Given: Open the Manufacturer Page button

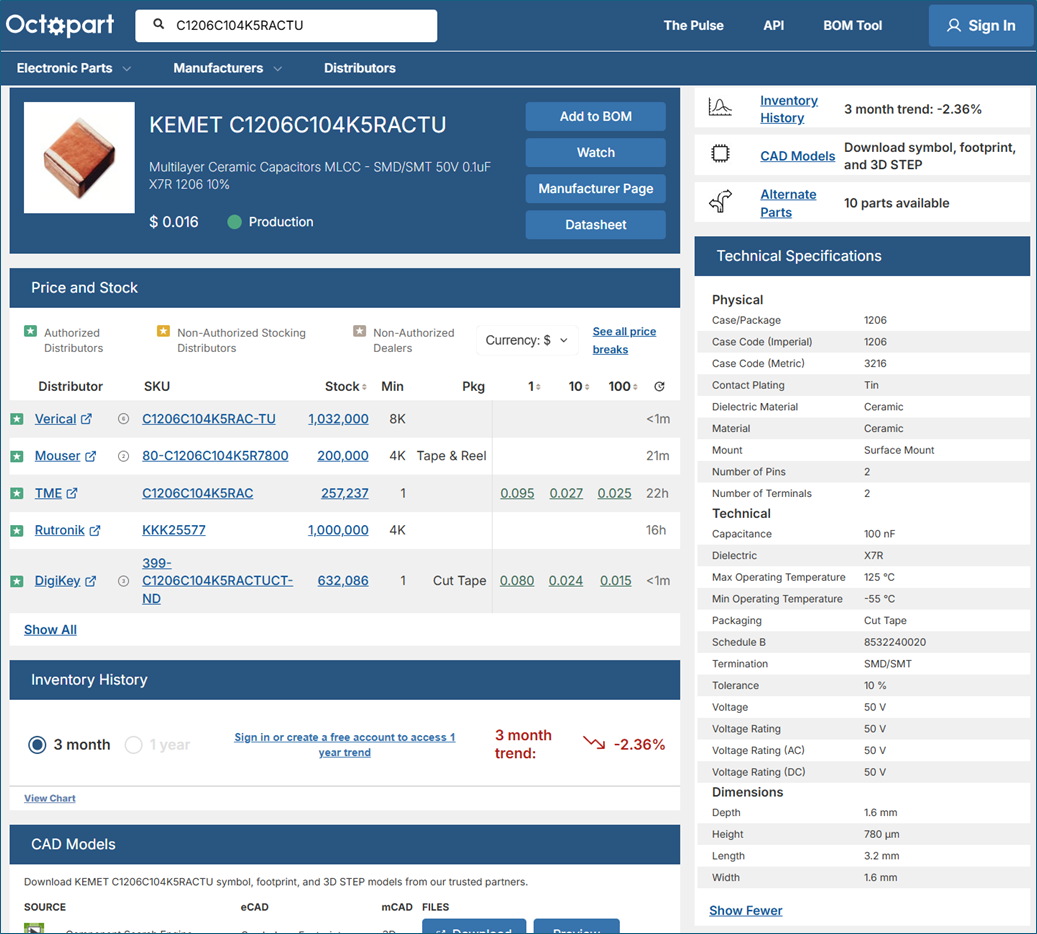Looking at the screenshot, I should pos(595,189).
